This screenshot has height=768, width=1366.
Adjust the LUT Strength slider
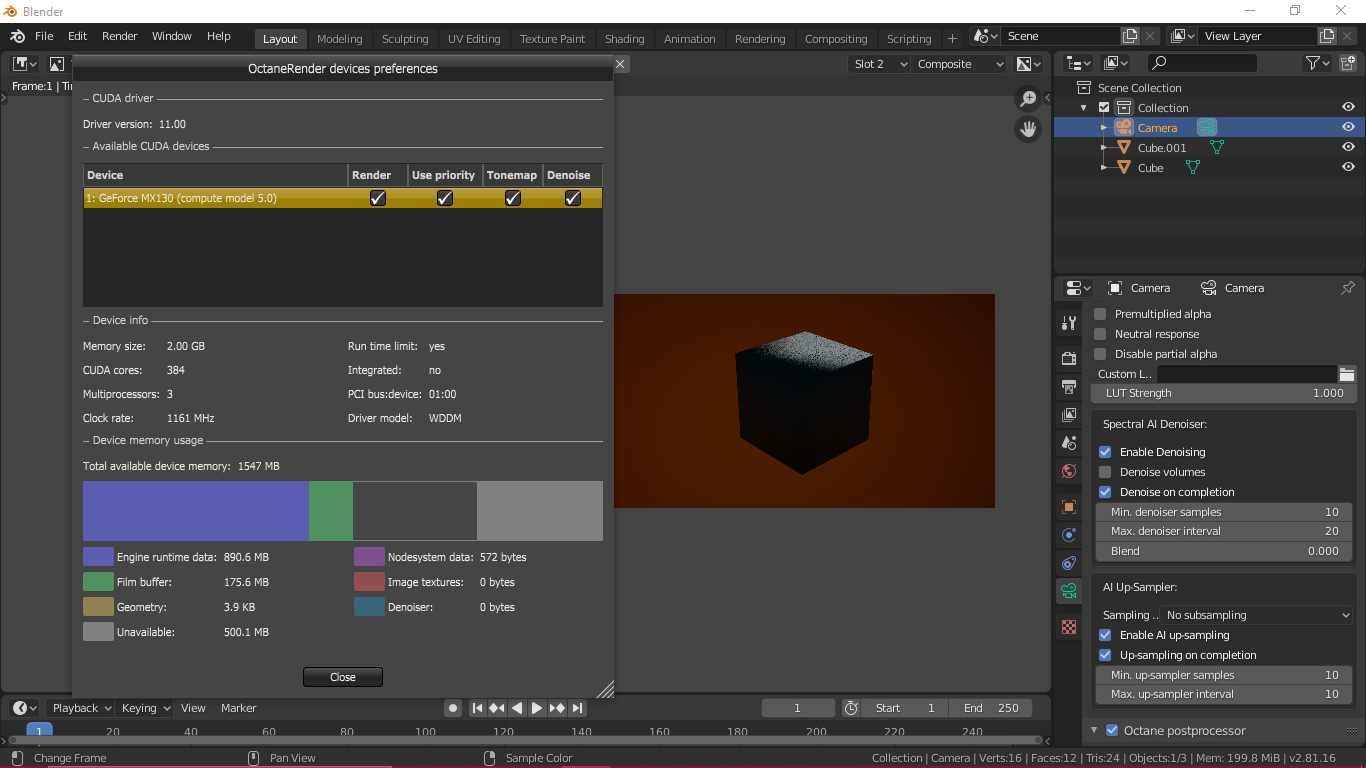(x=1225, y=393)
